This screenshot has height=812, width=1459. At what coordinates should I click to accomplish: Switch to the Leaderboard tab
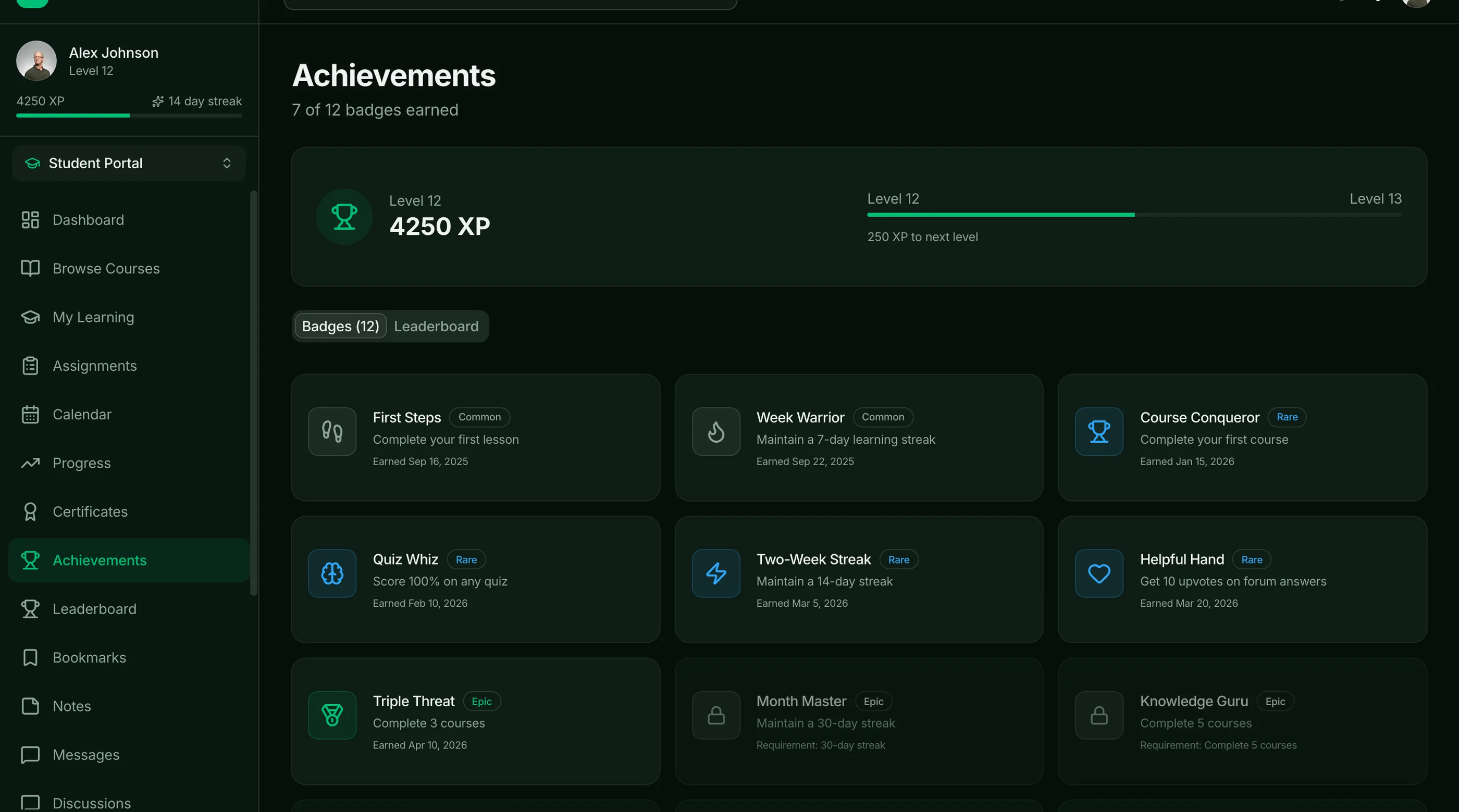point(436,326)
